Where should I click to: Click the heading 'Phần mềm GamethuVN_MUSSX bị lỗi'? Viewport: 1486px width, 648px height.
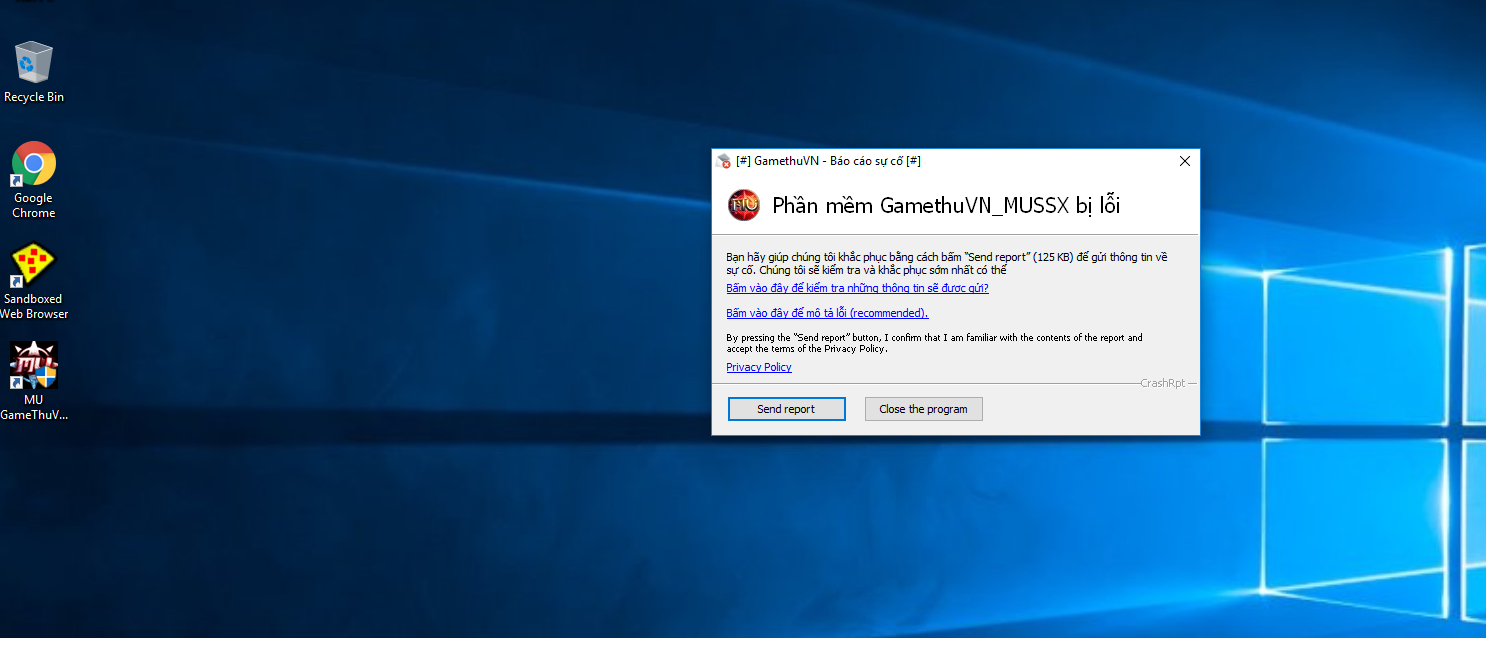946,206
